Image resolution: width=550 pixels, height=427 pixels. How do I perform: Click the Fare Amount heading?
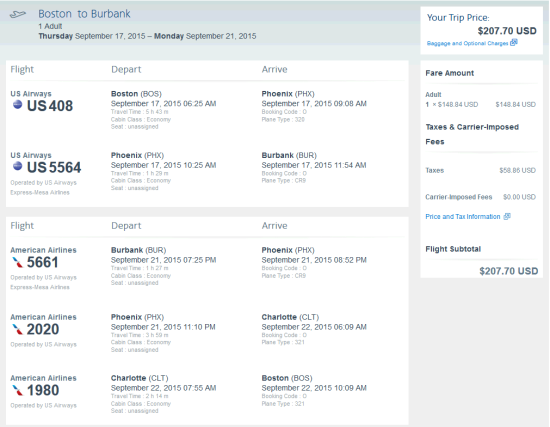pyautogui.click(x=449, y=73)
